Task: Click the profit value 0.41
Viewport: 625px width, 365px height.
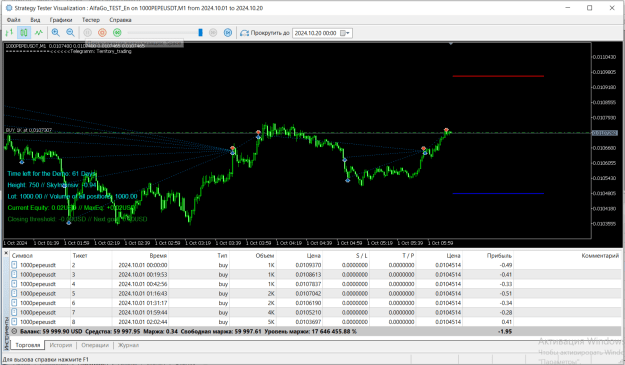Action: [x=507, y=322]
